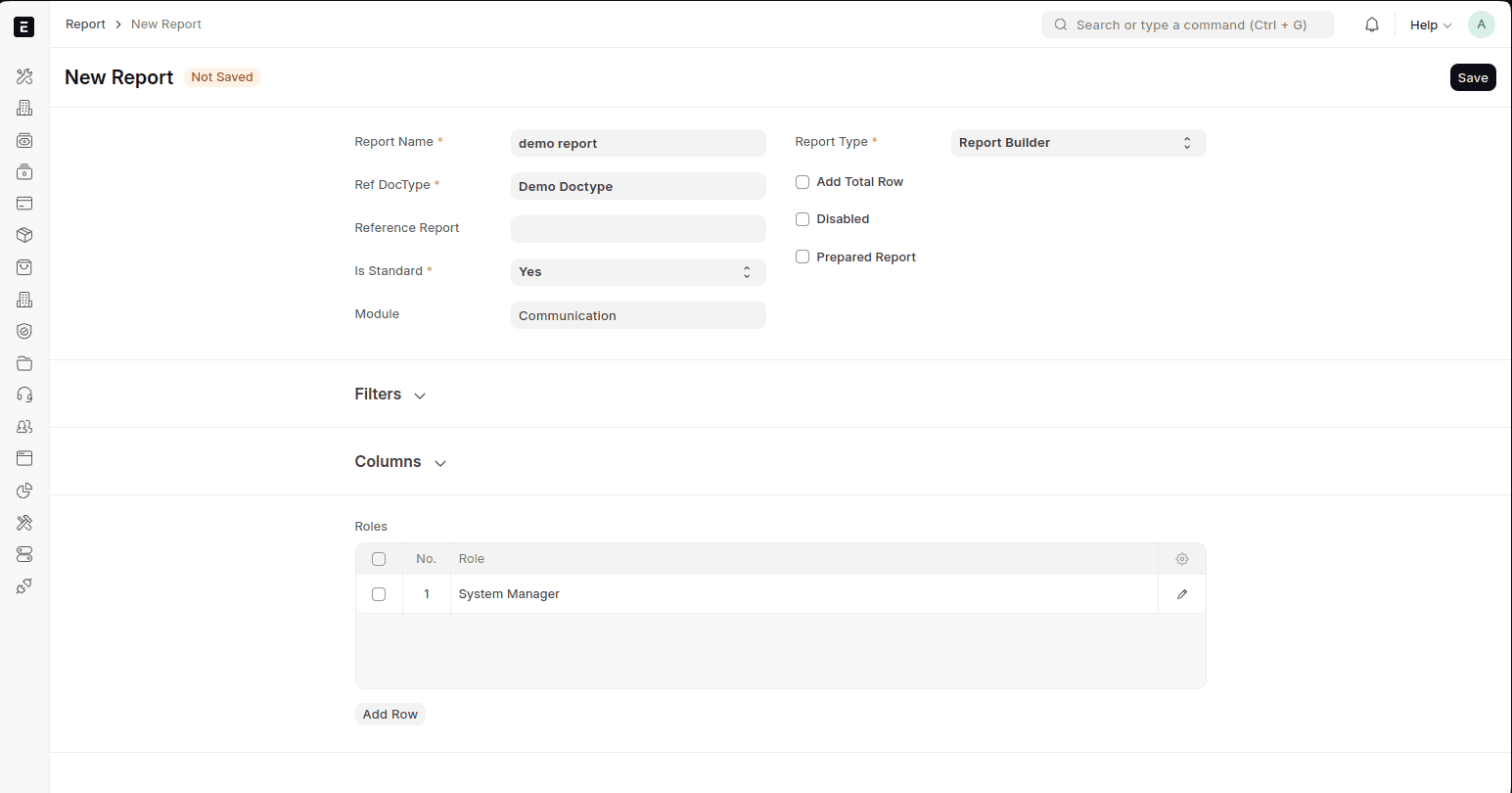Viewport: 1512px width, 793px height.
Task: Tick the Disabled checkbox
Action: pyautogui.click(x=802, y=219)
